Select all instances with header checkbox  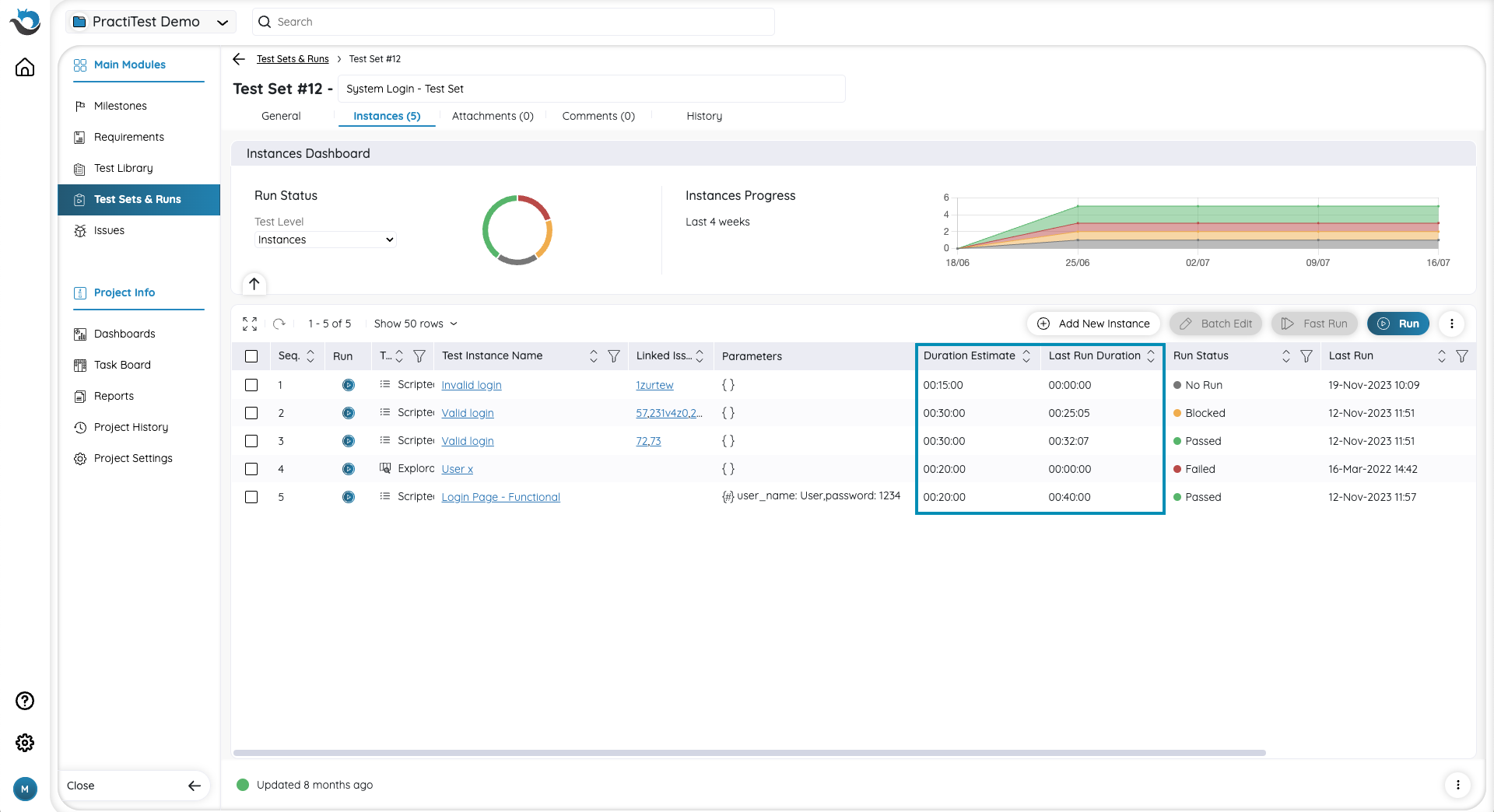pyautogui.click(x=251, y=356)
